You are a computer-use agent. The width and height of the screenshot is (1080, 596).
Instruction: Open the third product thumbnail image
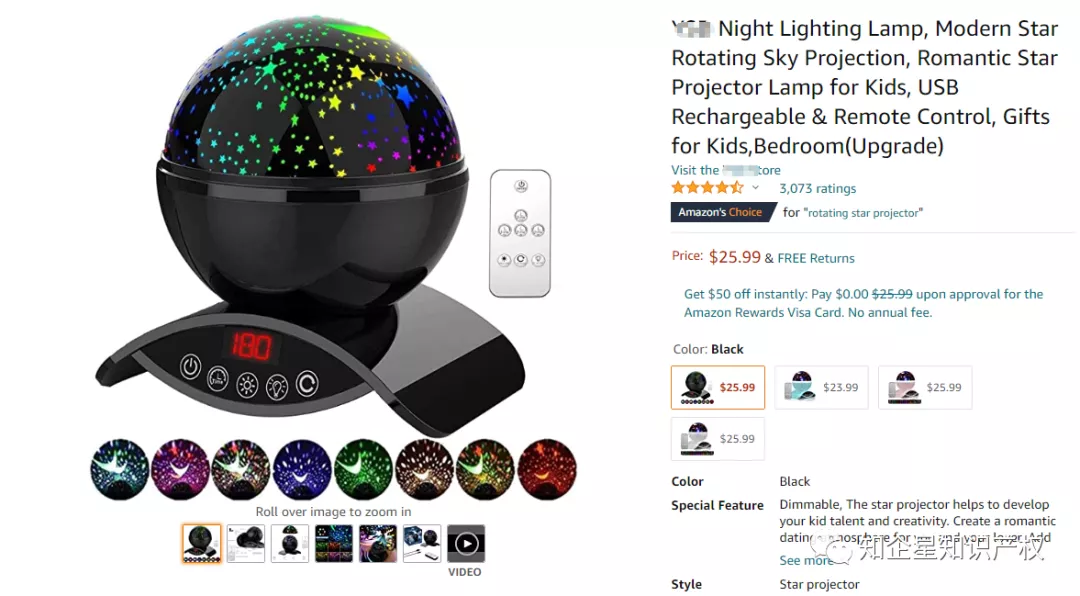pyautogui.click(x=290, y=544)
